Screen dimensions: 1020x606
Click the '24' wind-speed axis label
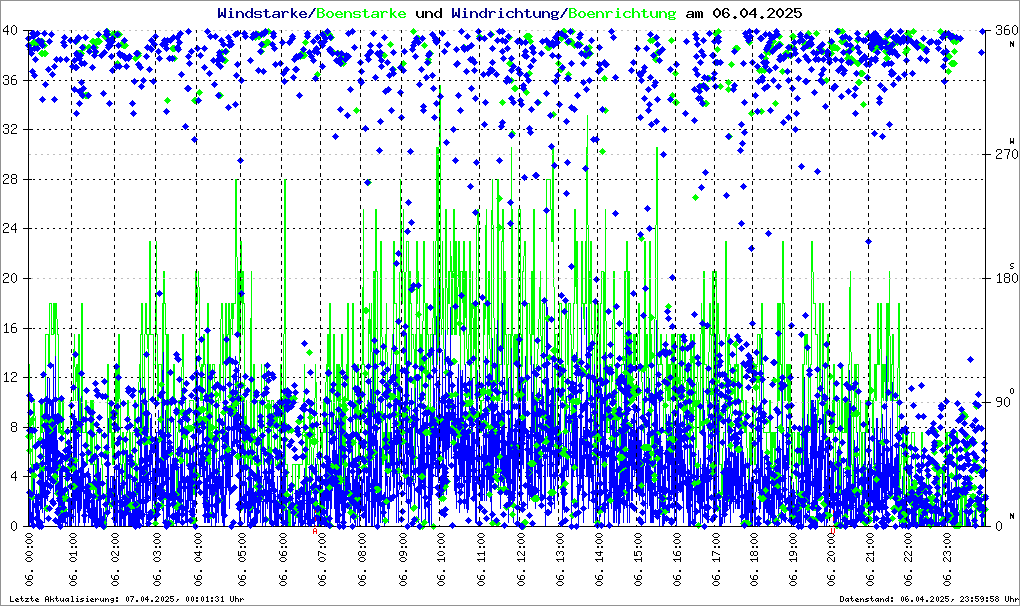pyautogui.click(x=10, y=228)
